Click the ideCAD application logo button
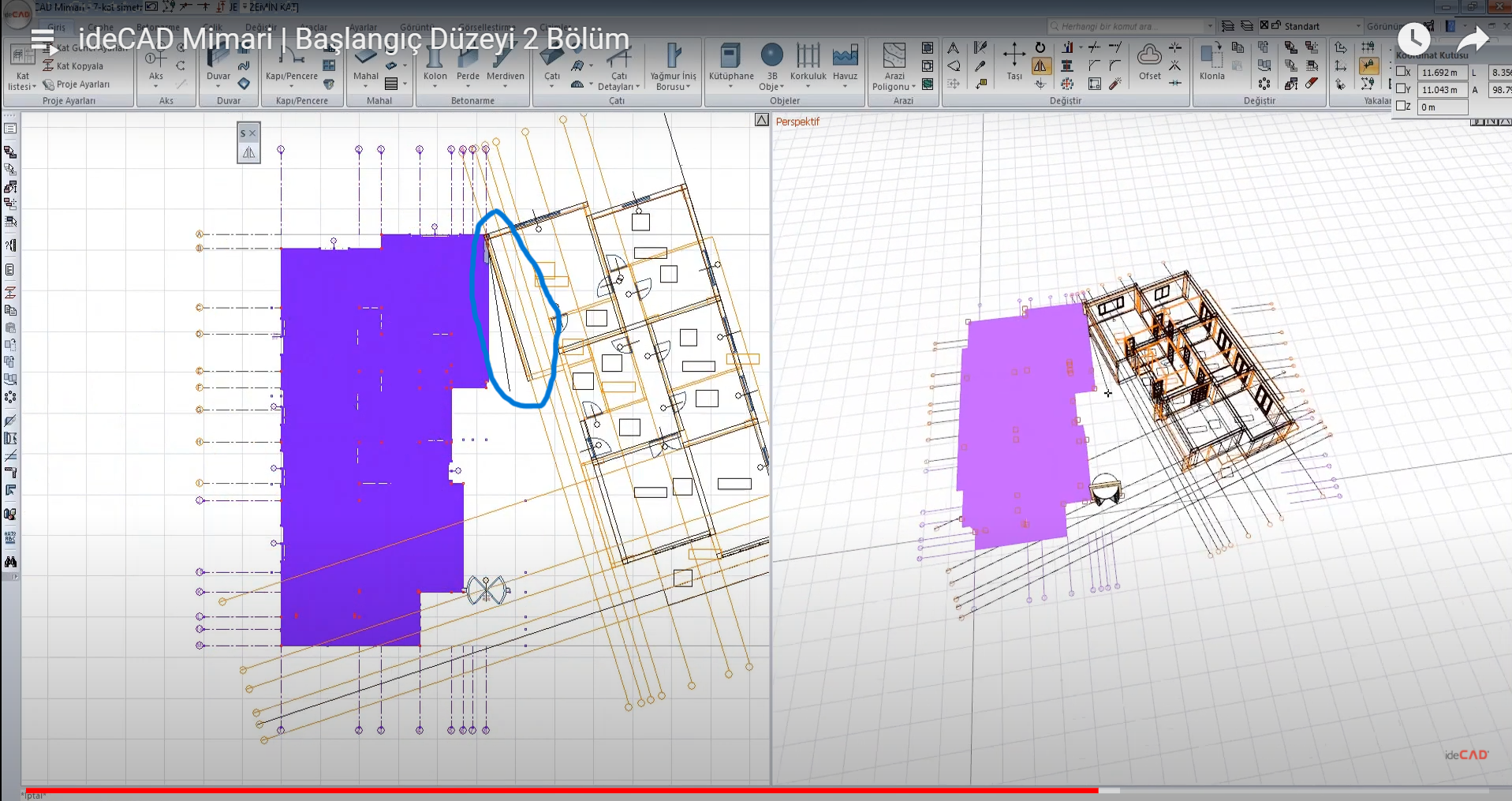The image size is (1512, 801). 16,15
